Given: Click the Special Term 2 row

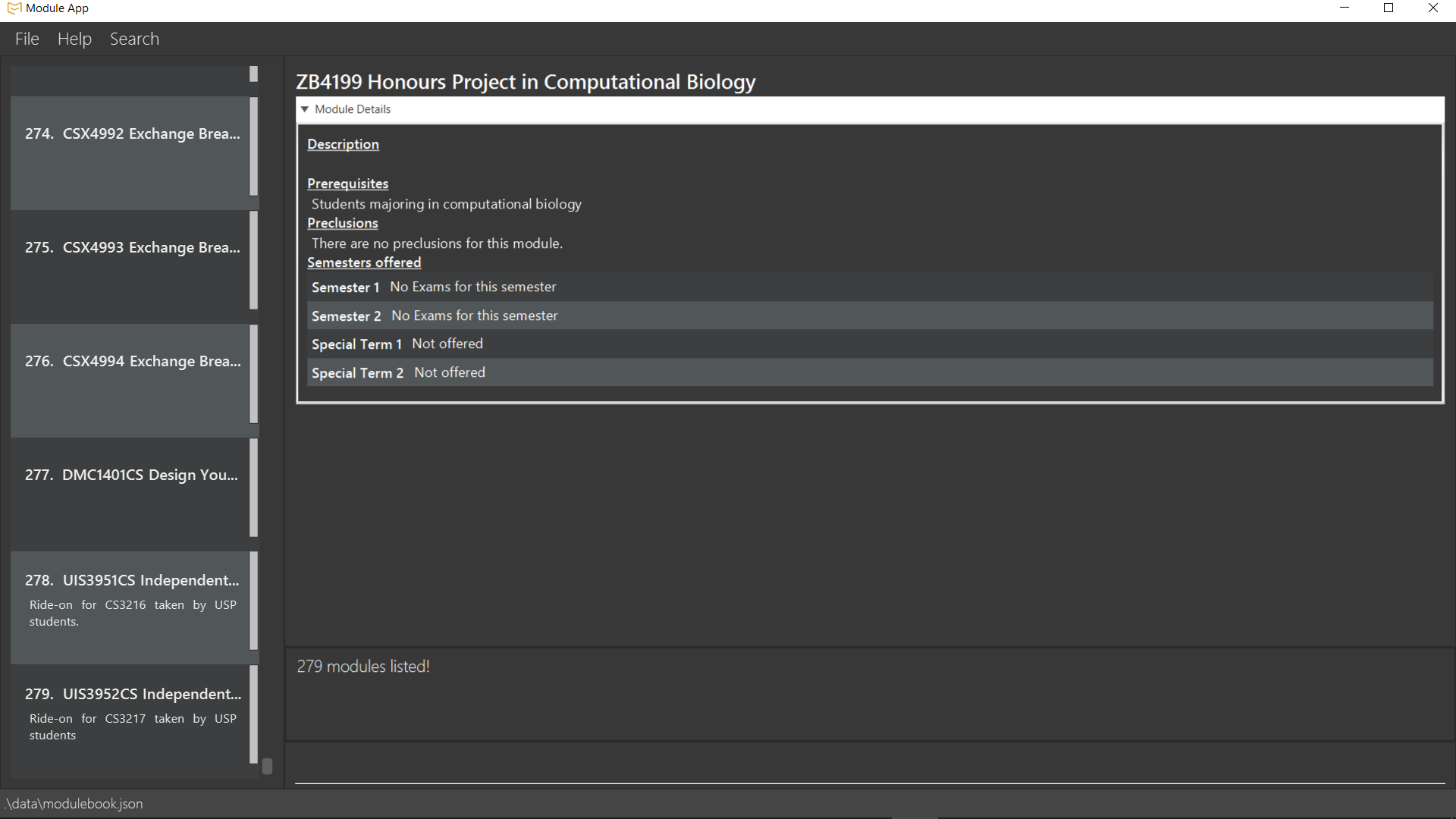Looking at the screenshot, I should (x=869, y=372).
